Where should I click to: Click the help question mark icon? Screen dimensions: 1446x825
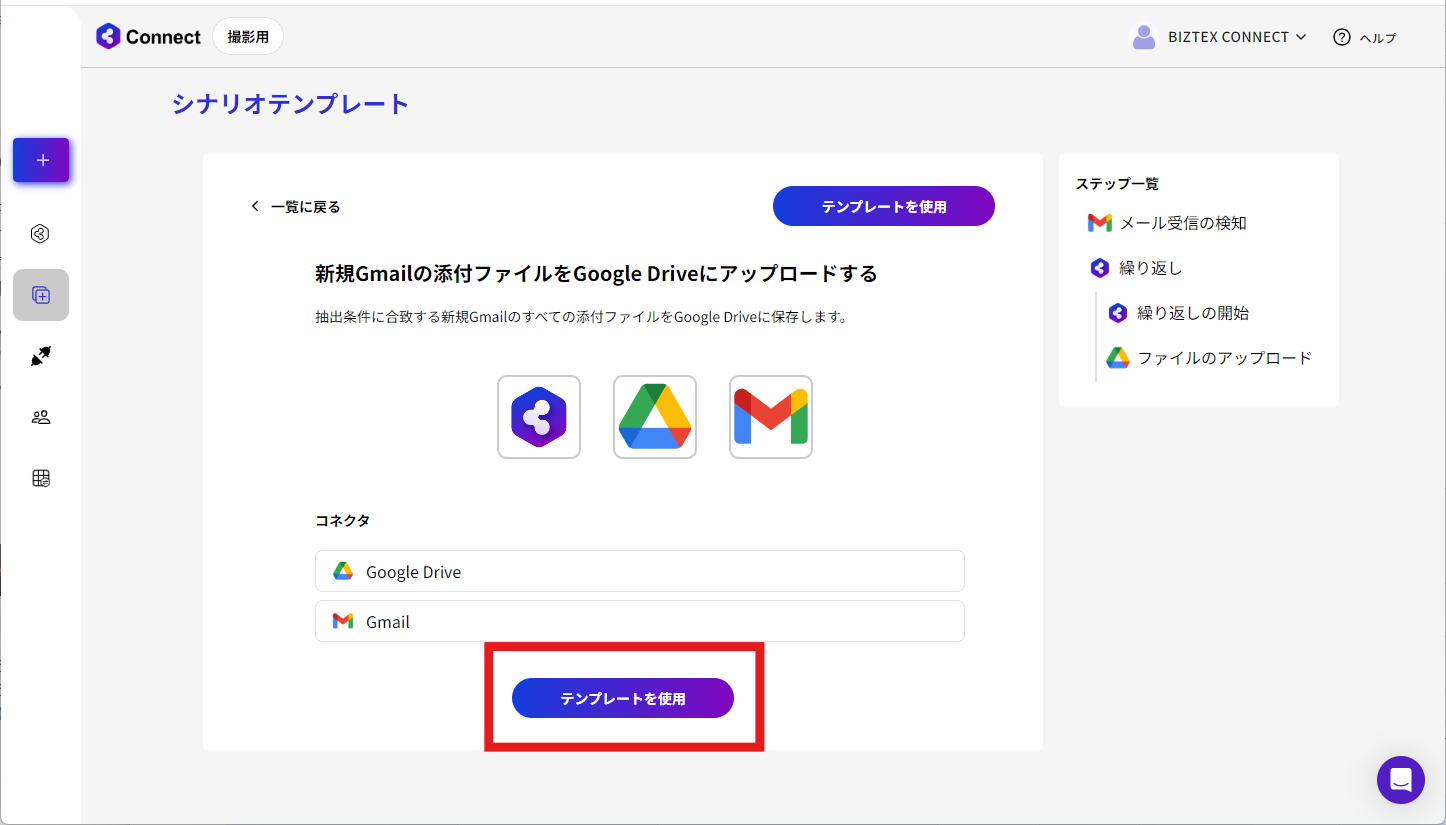click(x=1342, y=37)
